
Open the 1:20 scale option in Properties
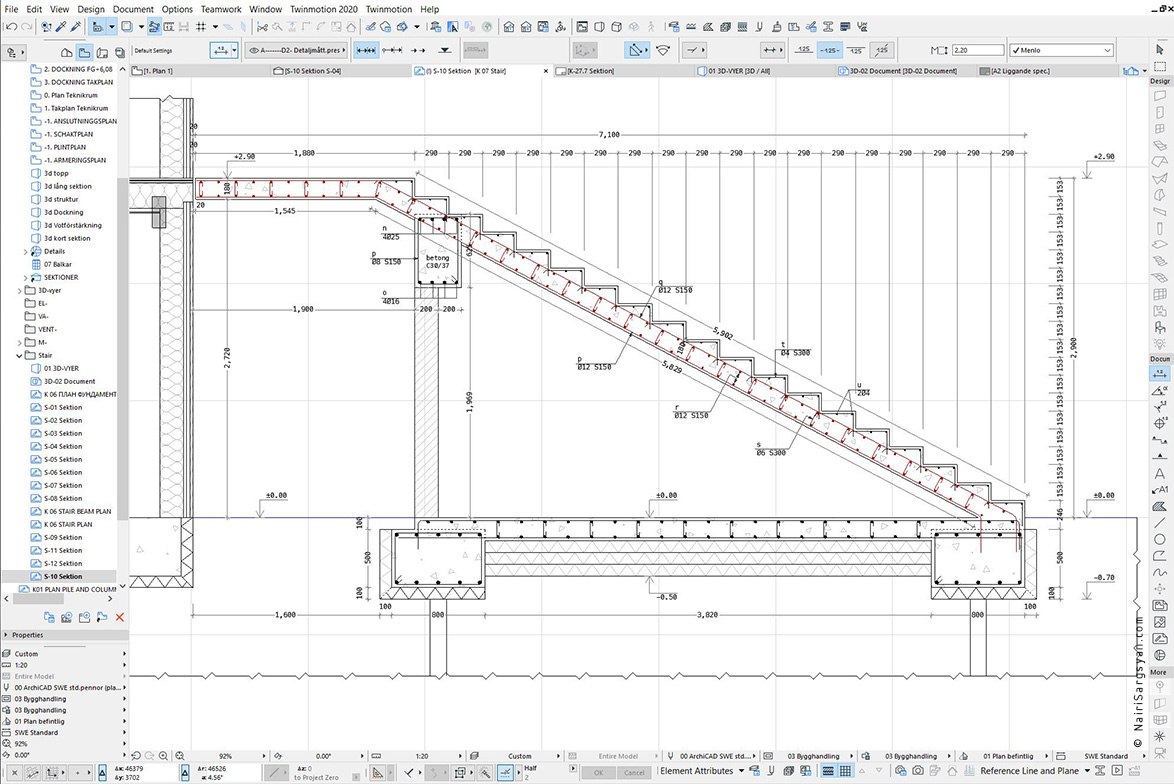point(64,665)
